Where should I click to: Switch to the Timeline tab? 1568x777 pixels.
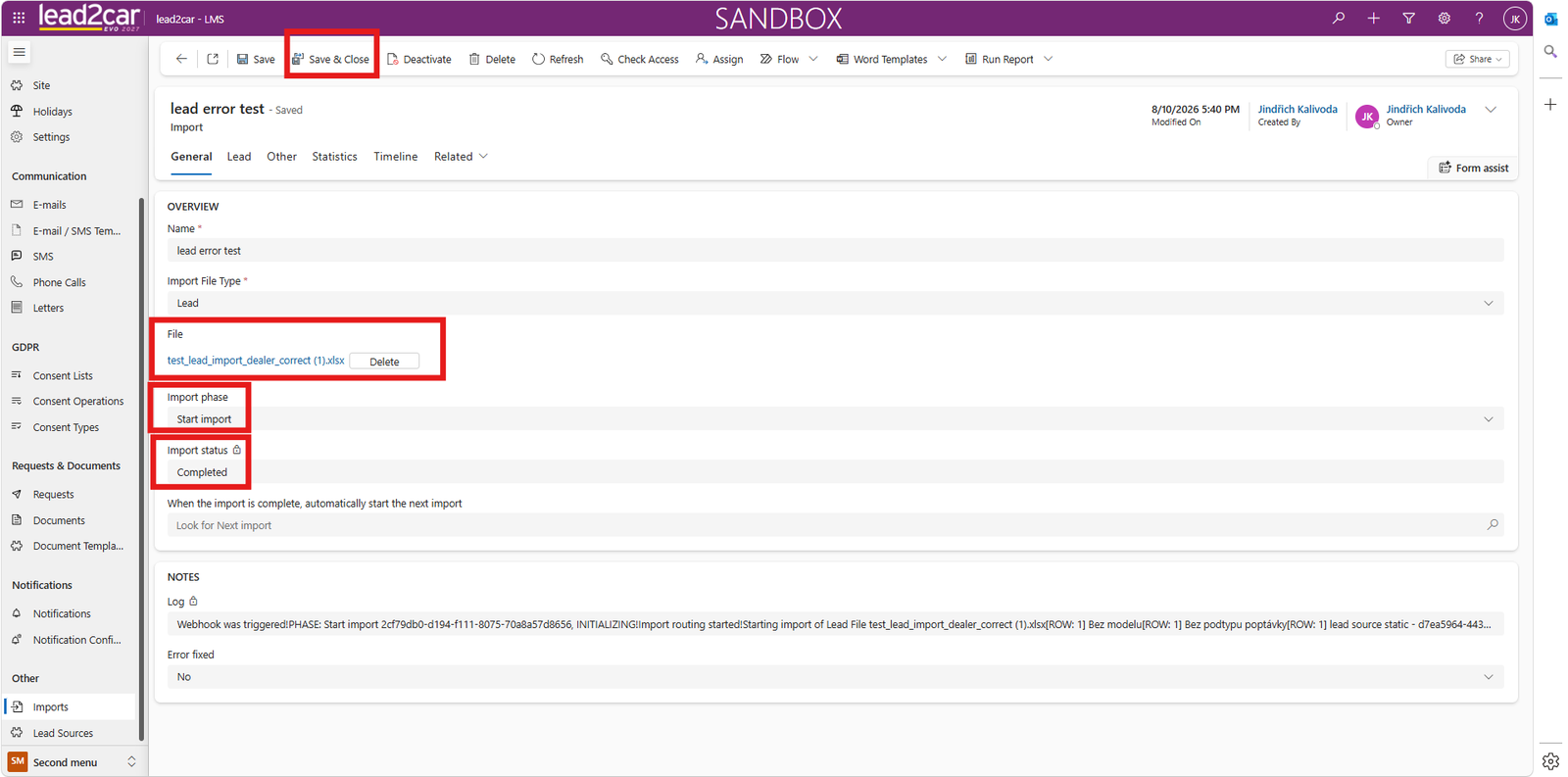[x=395, y=156]
